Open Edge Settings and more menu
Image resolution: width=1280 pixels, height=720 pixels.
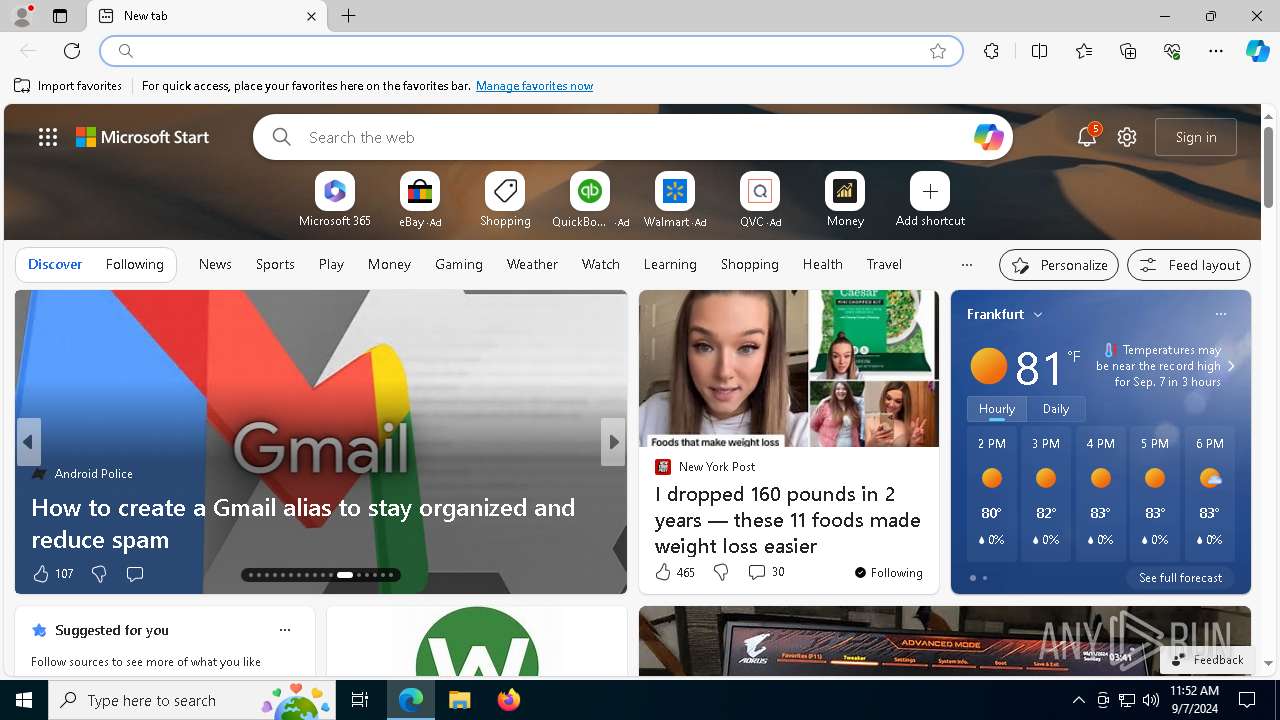click(1216, 51)
